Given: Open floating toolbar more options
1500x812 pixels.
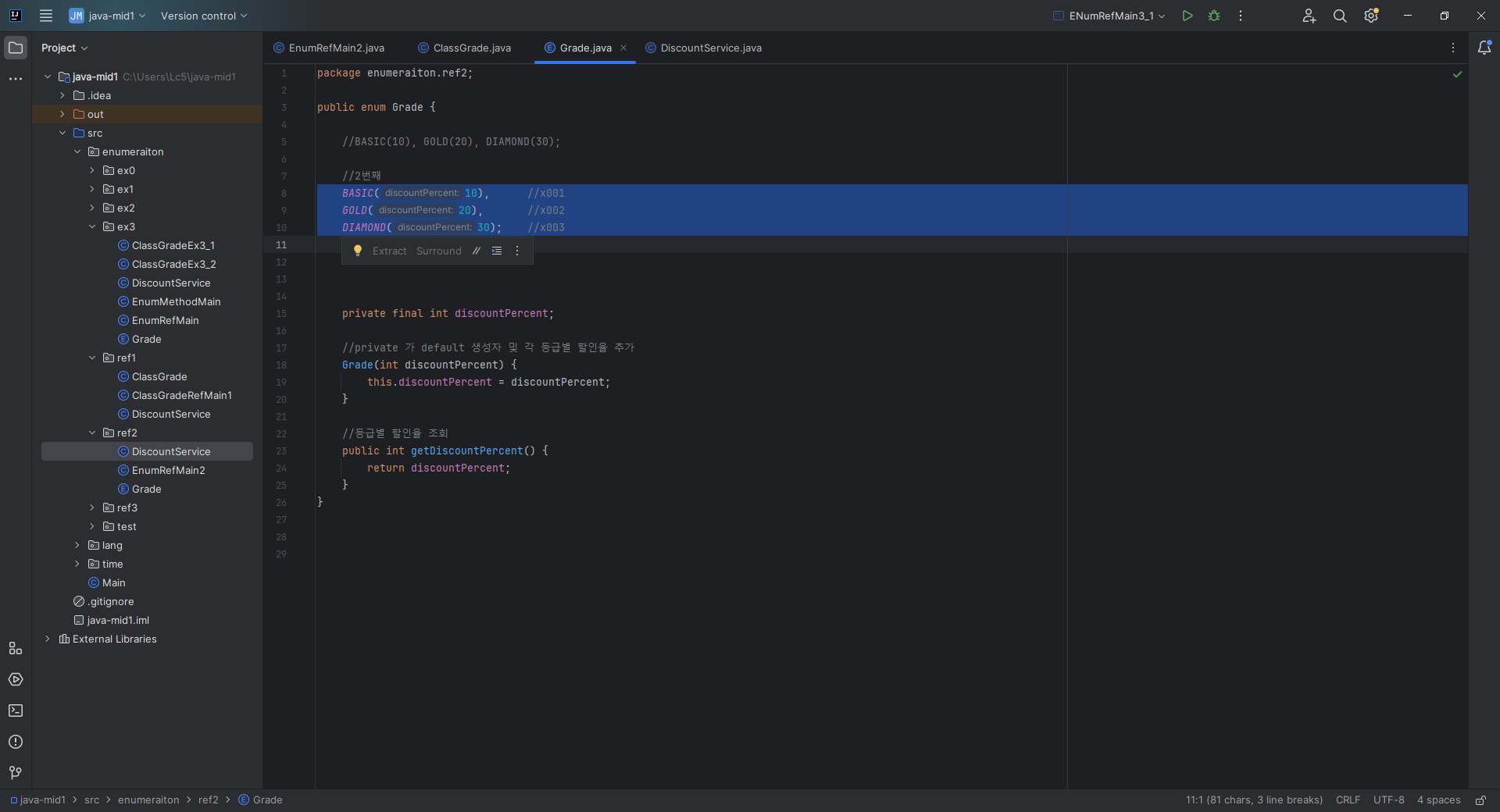Looking at the screenshot, I should coord(517,251).
